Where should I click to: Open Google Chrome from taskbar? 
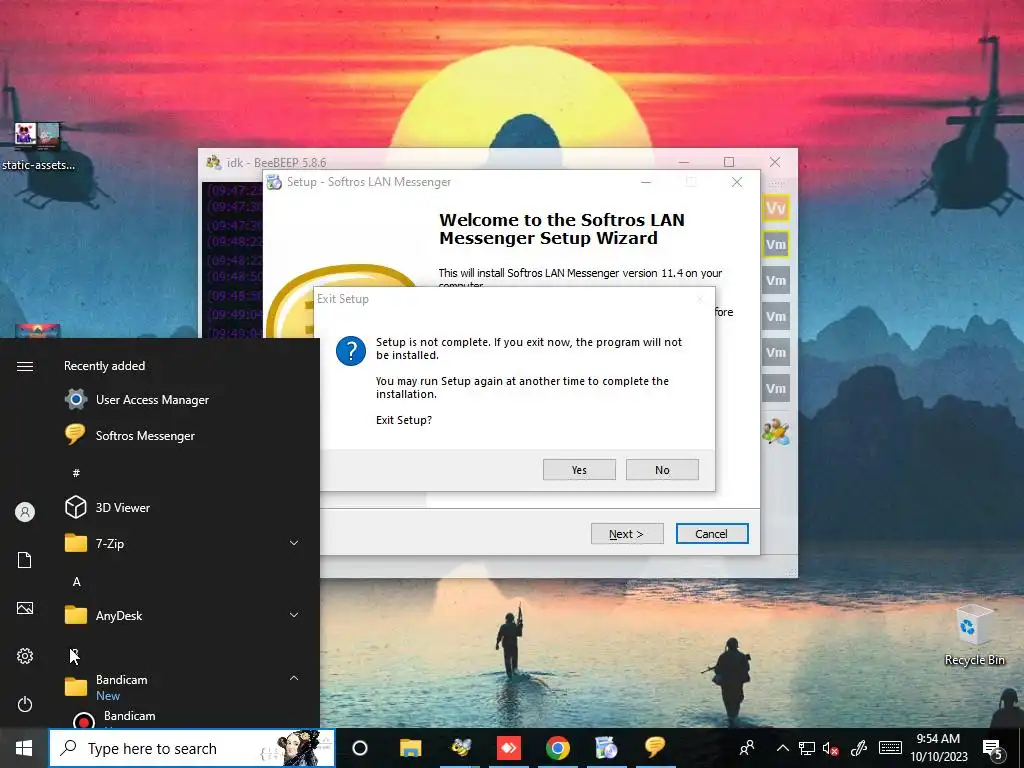tap(558, 748)
